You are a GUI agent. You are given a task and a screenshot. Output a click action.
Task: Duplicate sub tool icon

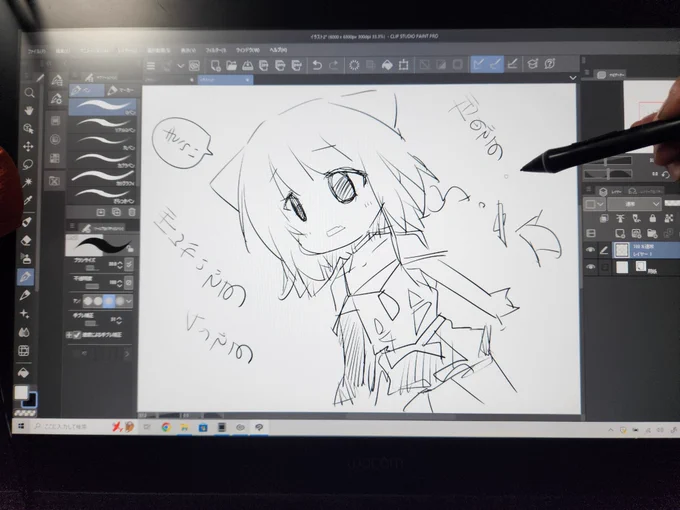[x=116, y=212]
